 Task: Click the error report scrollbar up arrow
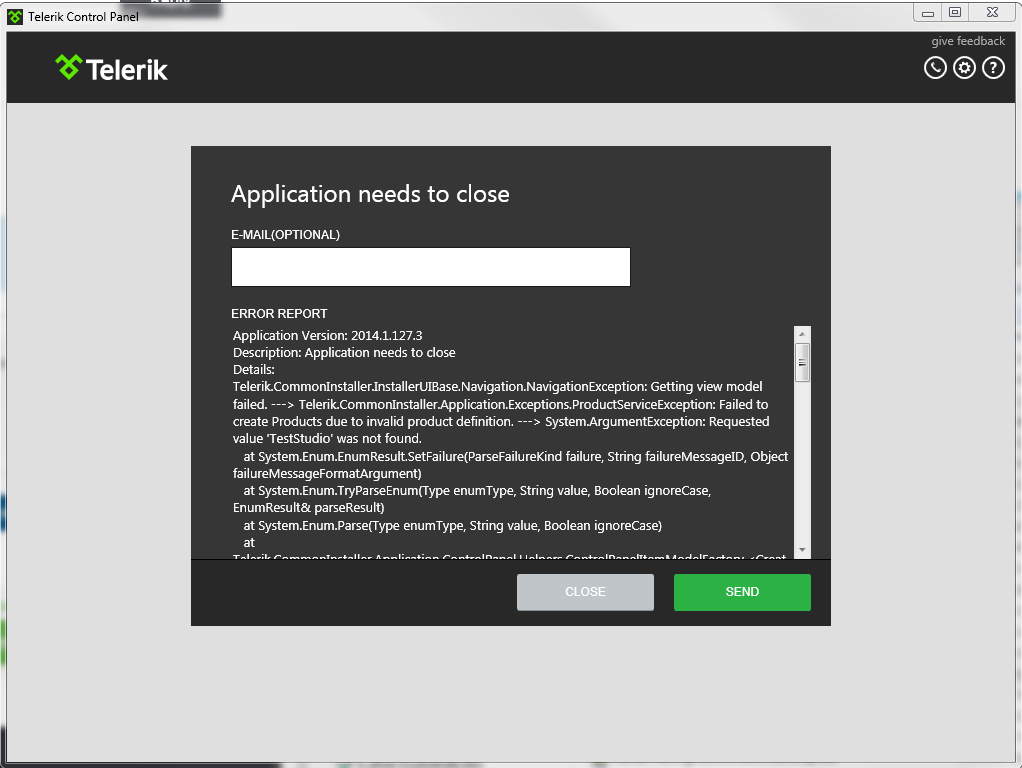tap(802, 334)
